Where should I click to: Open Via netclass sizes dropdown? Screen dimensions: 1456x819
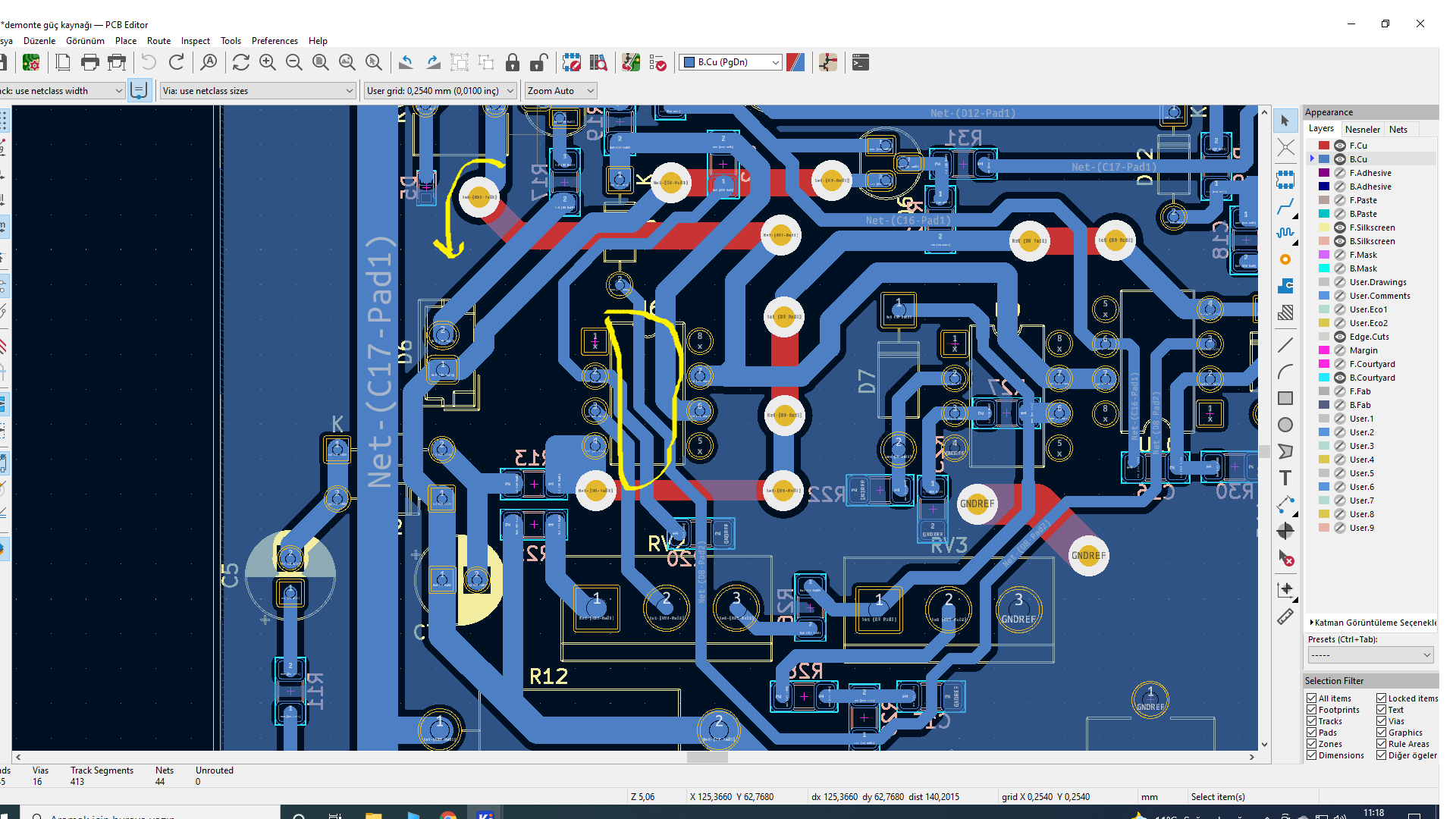pyautogui.click(x=258, y=91)
